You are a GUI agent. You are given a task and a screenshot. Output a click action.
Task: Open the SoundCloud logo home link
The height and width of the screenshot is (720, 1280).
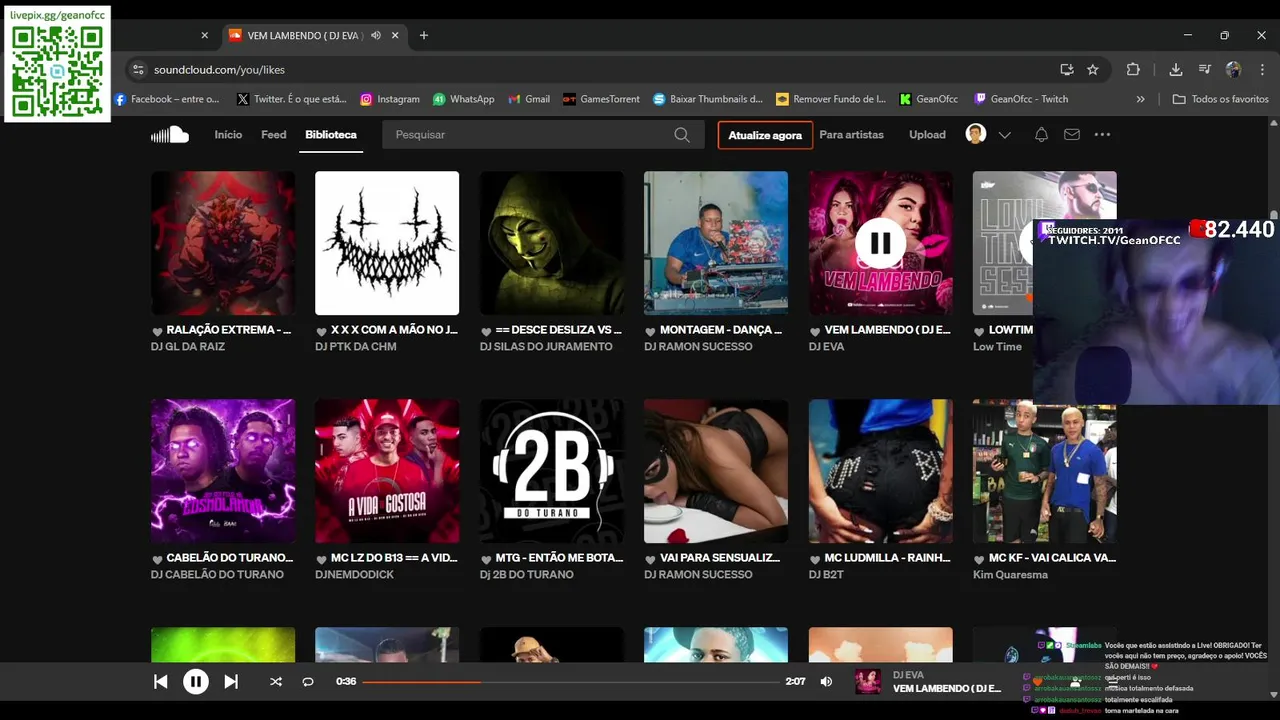pyautogui.click(x=170, y=135)
